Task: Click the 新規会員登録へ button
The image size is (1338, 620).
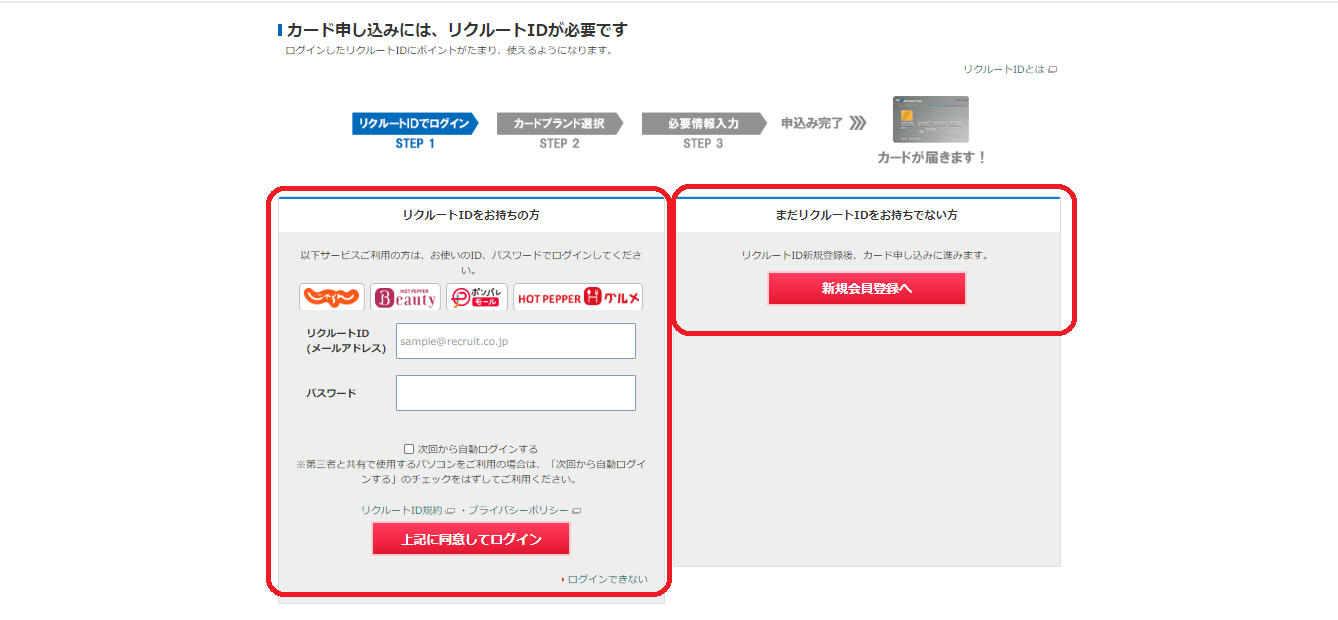Action: (x=867, y=289)
